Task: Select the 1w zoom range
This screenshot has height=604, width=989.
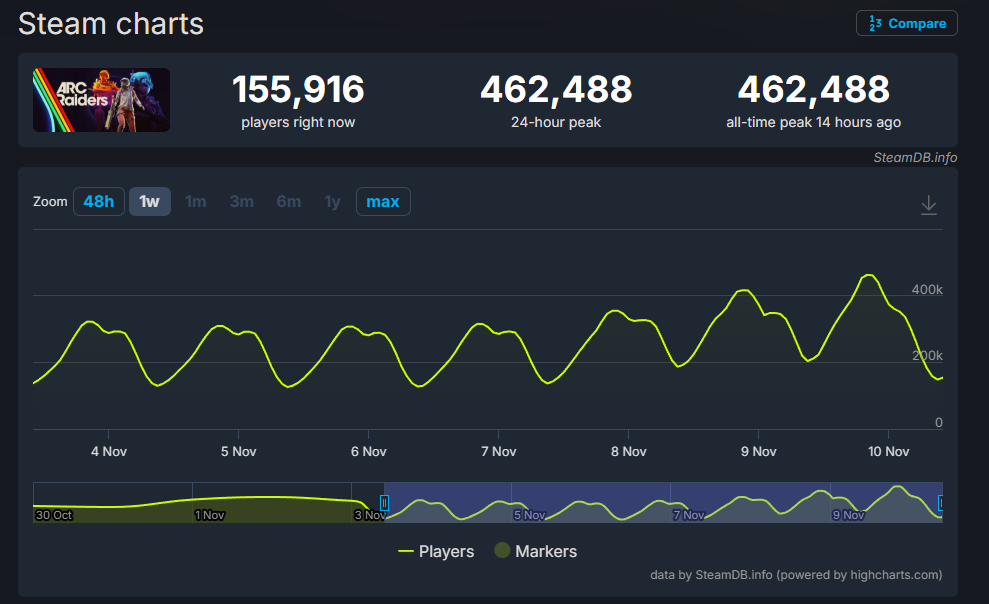Action: [149, 202]
